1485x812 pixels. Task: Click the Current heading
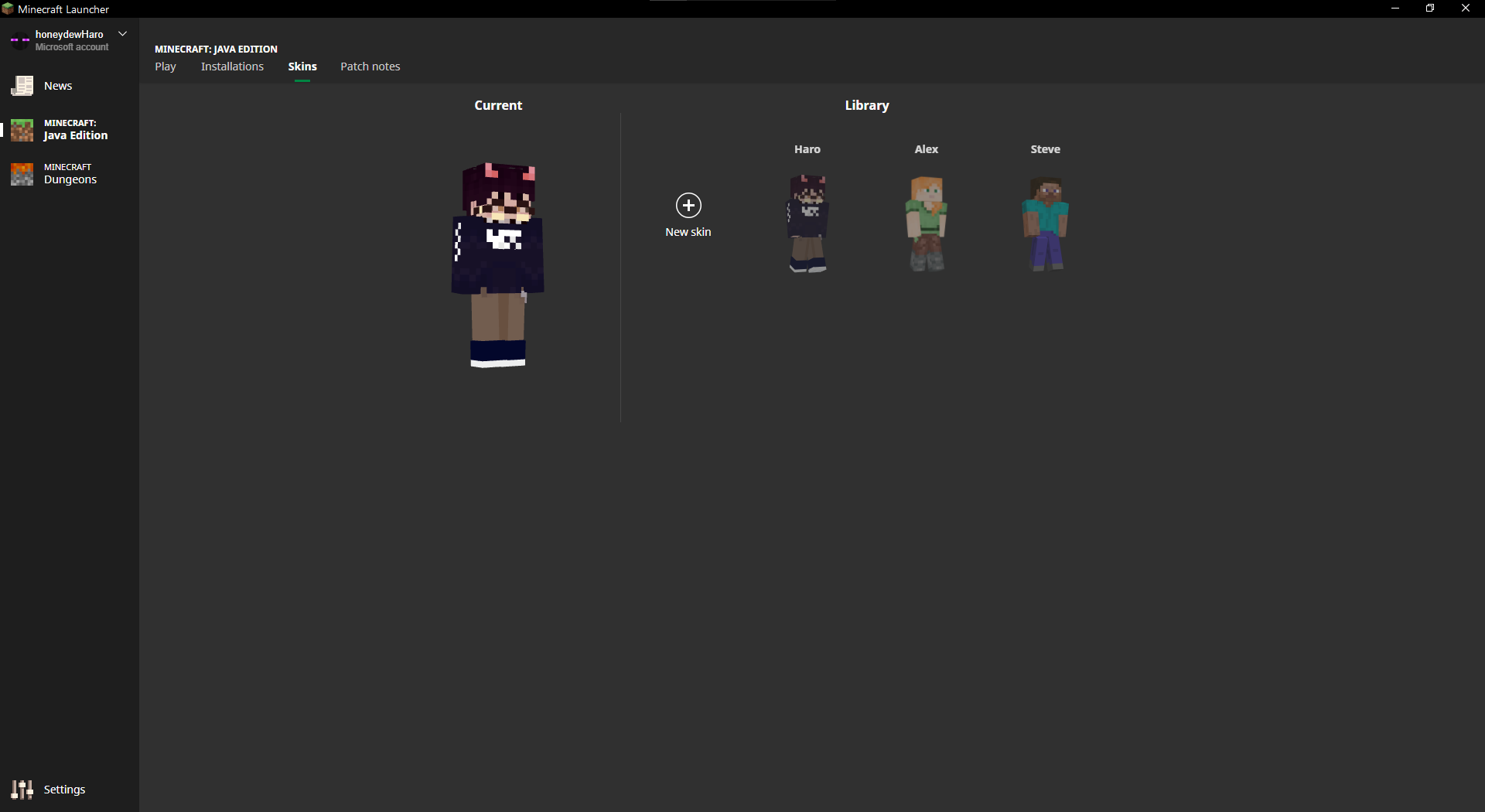coord(498,105)
